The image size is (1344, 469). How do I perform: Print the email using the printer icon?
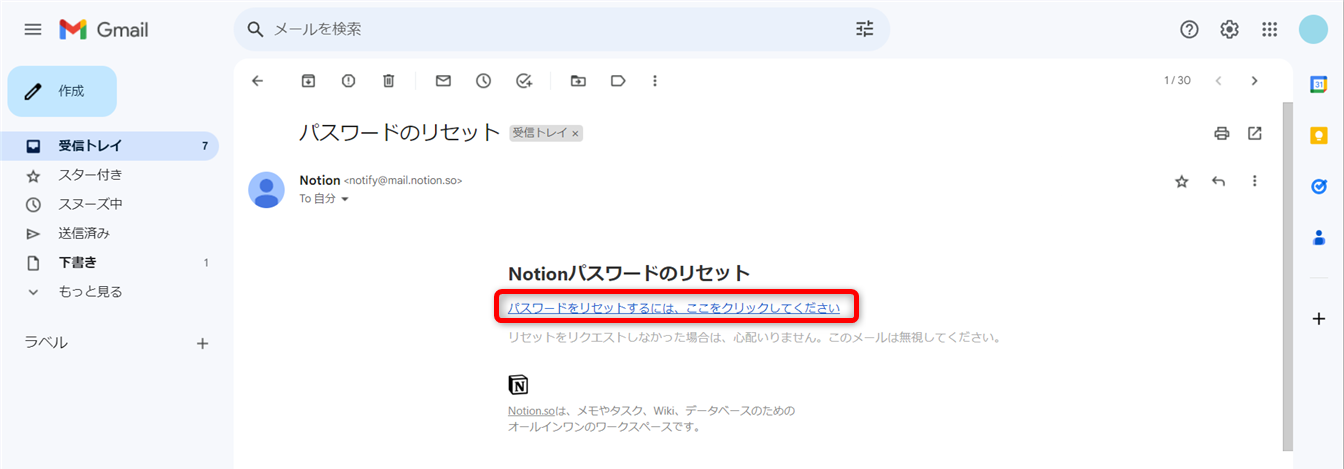[x=1221, y=133]
